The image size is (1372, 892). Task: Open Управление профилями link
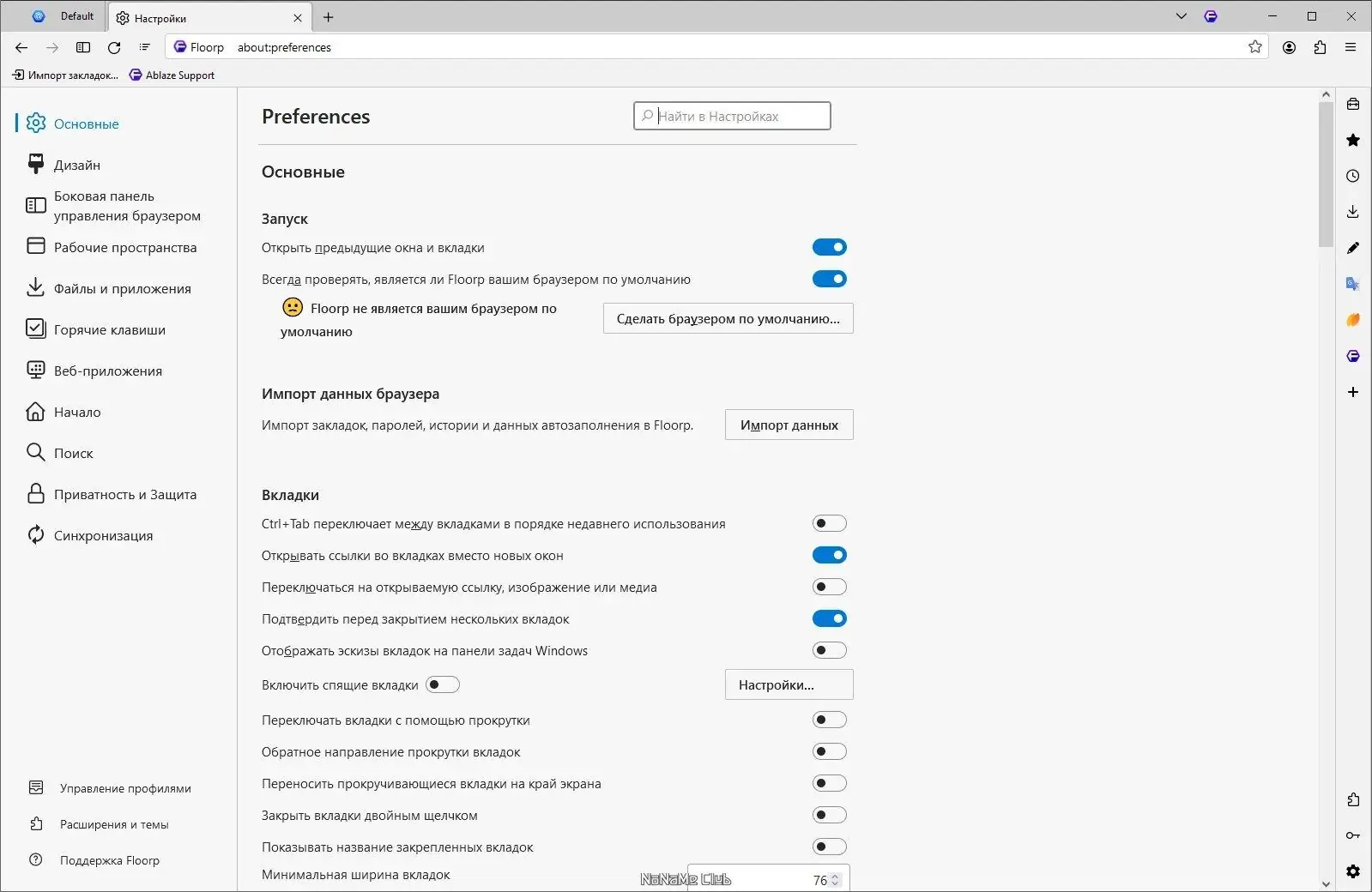(x=110, y=788)
